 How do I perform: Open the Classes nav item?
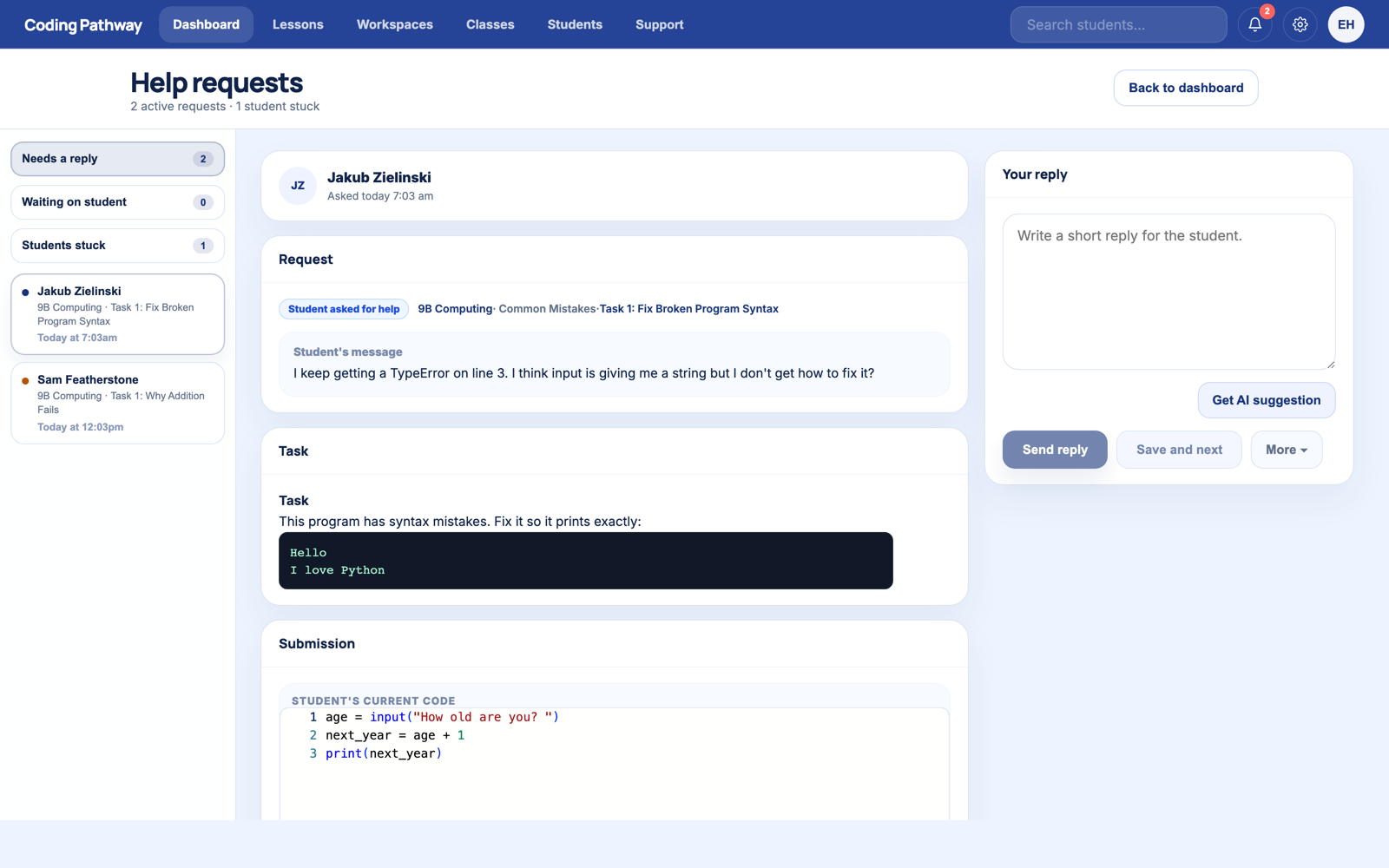click(490, 24)
